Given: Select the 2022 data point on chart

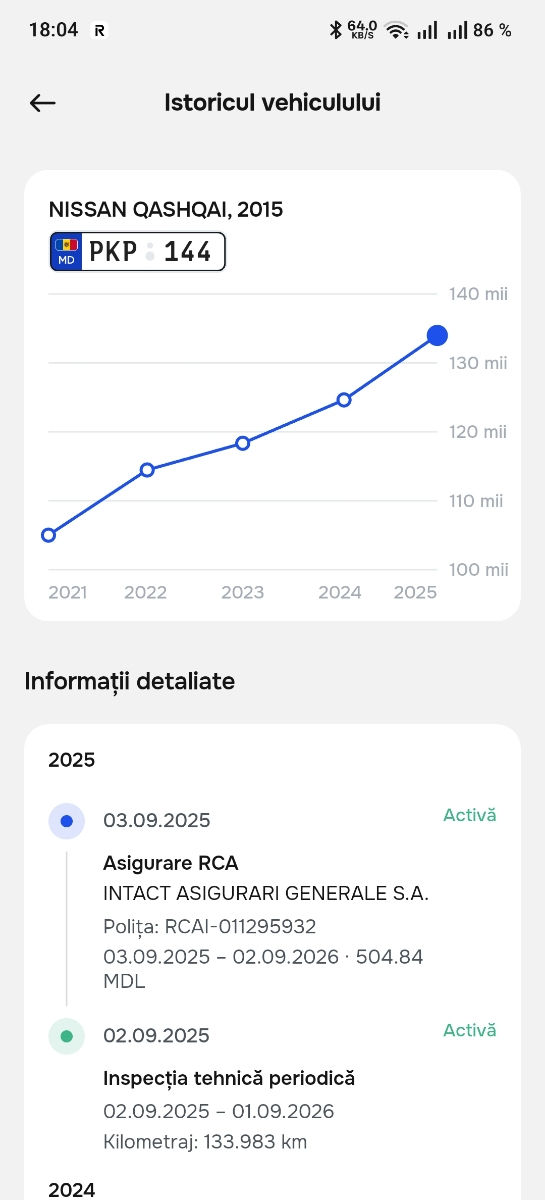Looking at the screenshot, I should coord(147,469).
